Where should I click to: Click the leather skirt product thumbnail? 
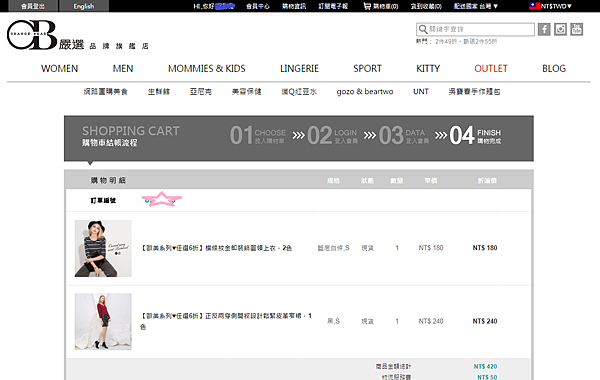tap(103, 321)
